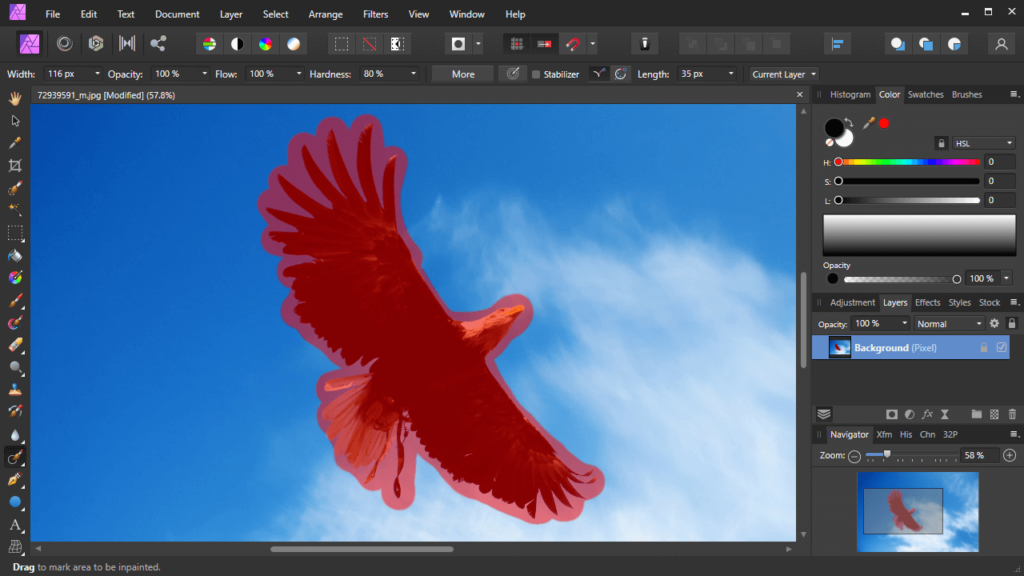
Task: Click the red color swatch dot
Action: click(x=884, y=122)
